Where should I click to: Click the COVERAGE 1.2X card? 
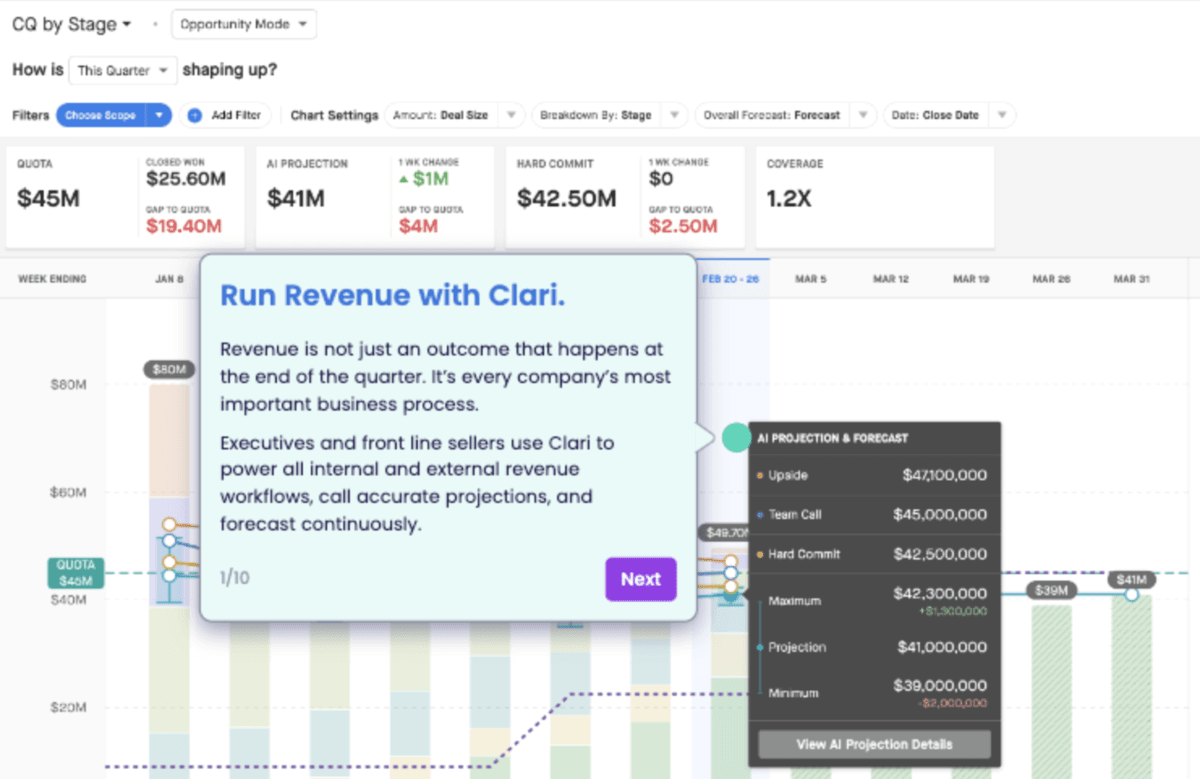pyautogui.click(x=875, y=198)
